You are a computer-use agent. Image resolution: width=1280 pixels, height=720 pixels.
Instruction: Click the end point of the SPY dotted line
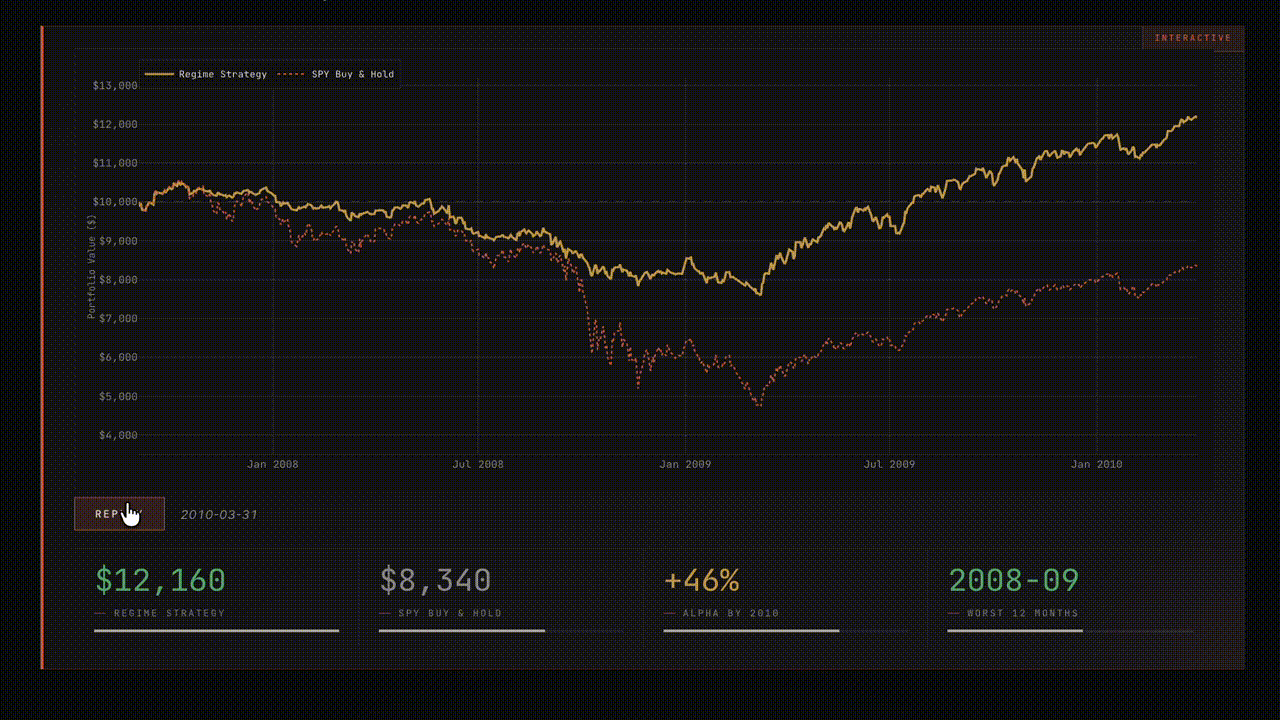coord(1196,266)
